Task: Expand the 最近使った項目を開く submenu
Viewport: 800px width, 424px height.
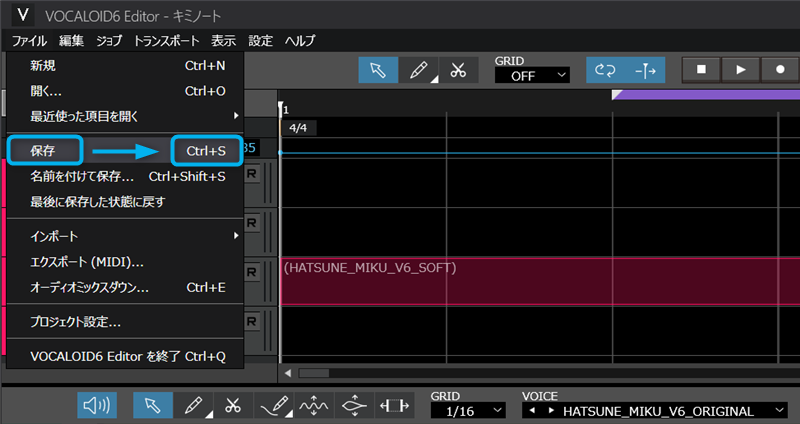Action: 126,116
